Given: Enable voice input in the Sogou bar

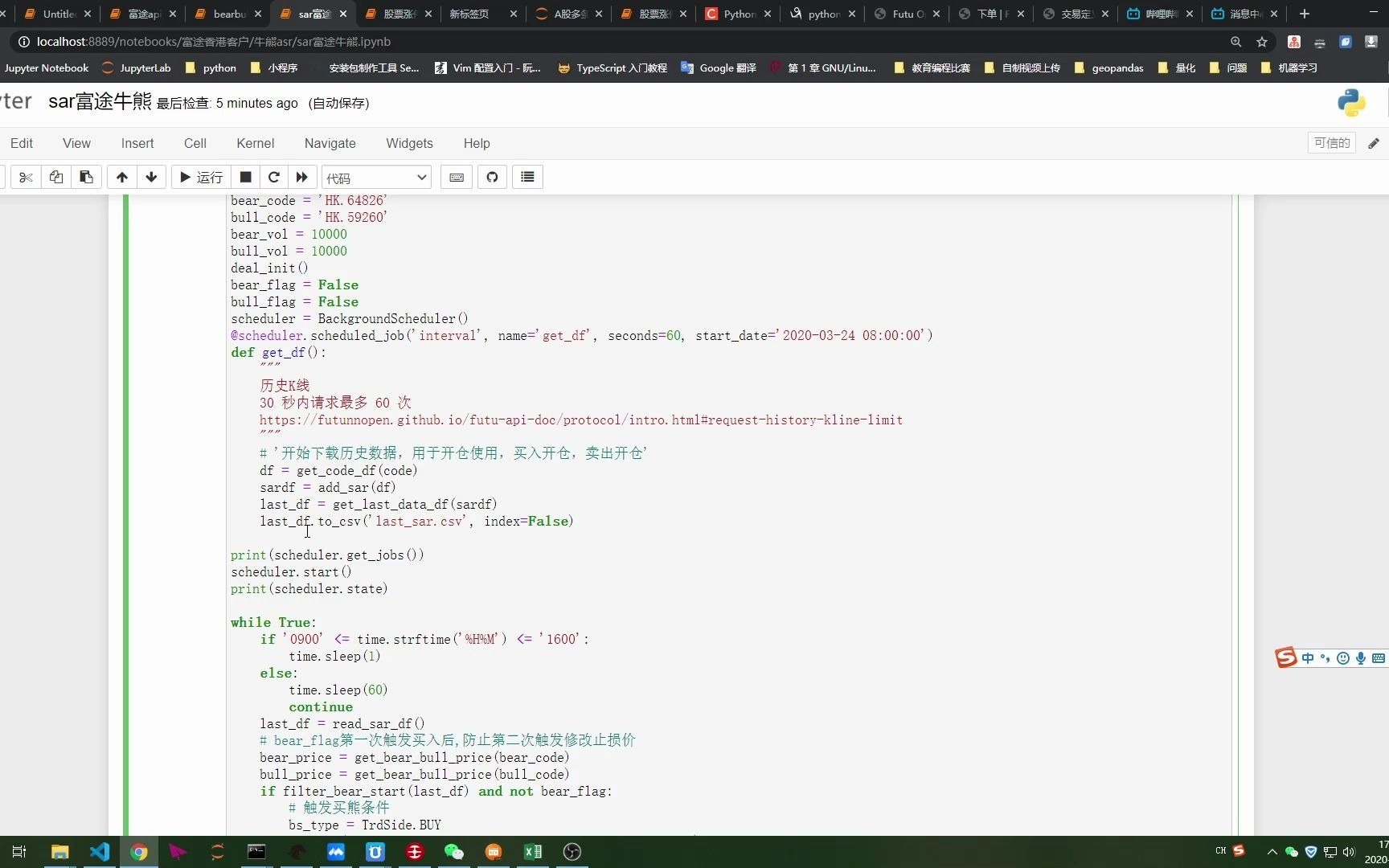Looking at the screenshot, I should click(1361, 657).
